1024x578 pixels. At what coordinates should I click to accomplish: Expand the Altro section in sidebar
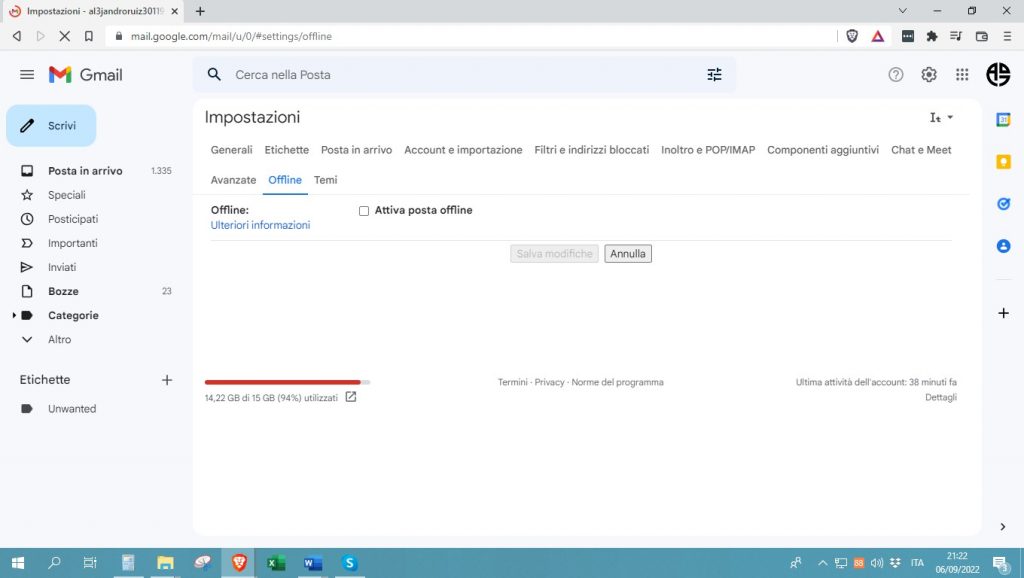point(27,340)
